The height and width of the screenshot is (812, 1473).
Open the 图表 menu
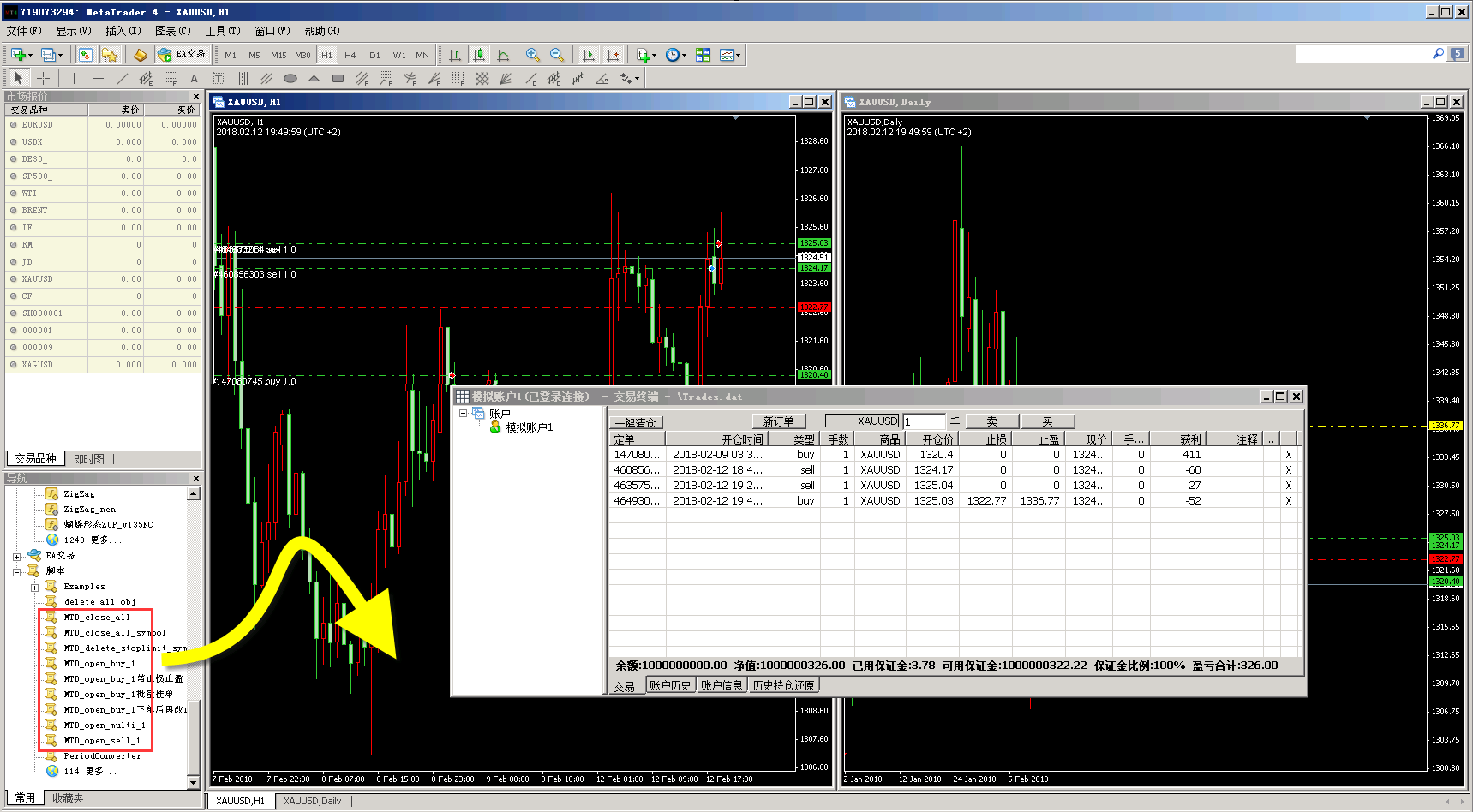point(172,31)
